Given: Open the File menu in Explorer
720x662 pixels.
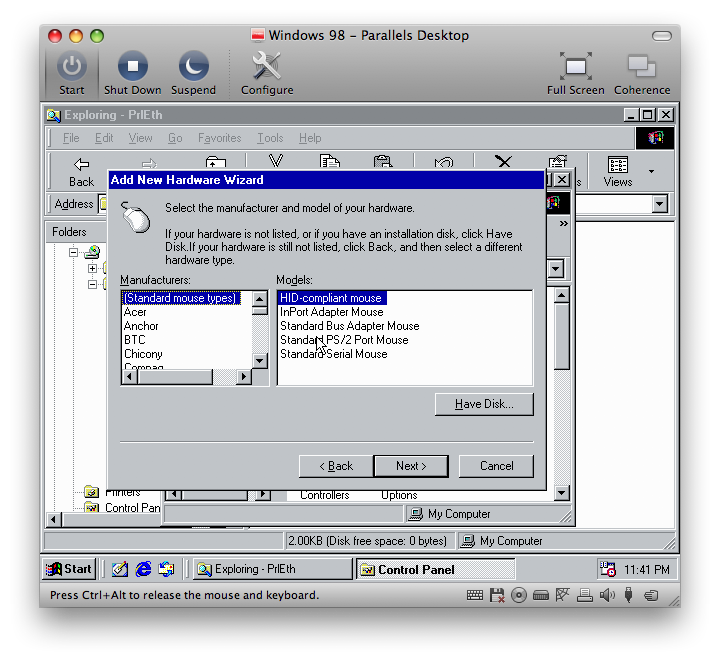Looking at the screenshot, I should [71, 138].
